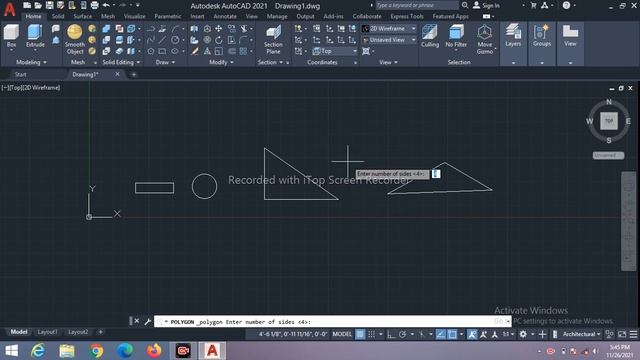Click the Save icon in Quick Access toolbar

point(49,5)
